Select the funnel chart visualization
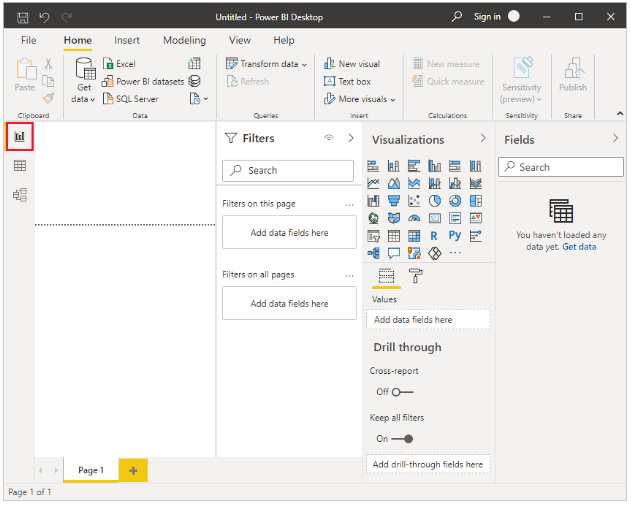Image resolution: width=631 pixels, height=507 pixels. pos(394,201)
